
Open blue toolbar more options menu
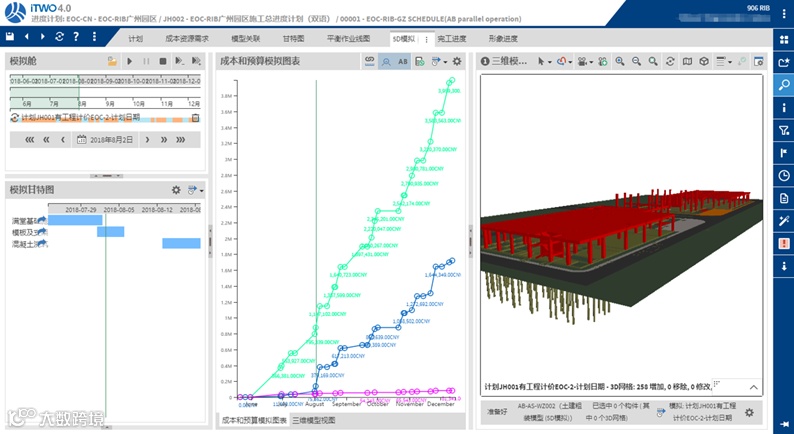pyautogui.click(x=94, y=37)
